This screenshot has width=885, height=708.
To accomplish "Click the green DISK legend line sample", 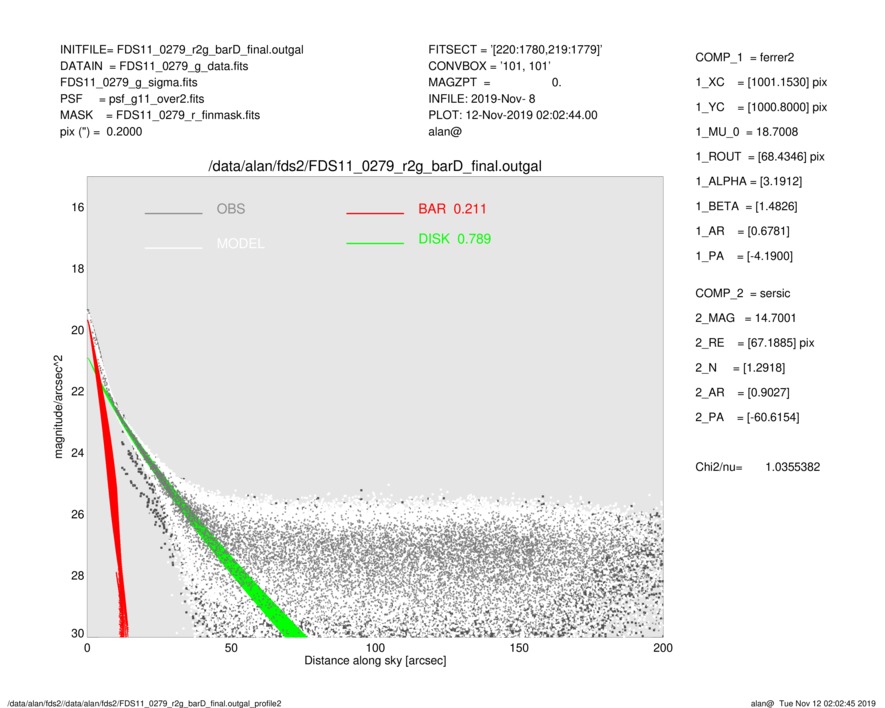I will pyautogui.click(x=375, y=243).
